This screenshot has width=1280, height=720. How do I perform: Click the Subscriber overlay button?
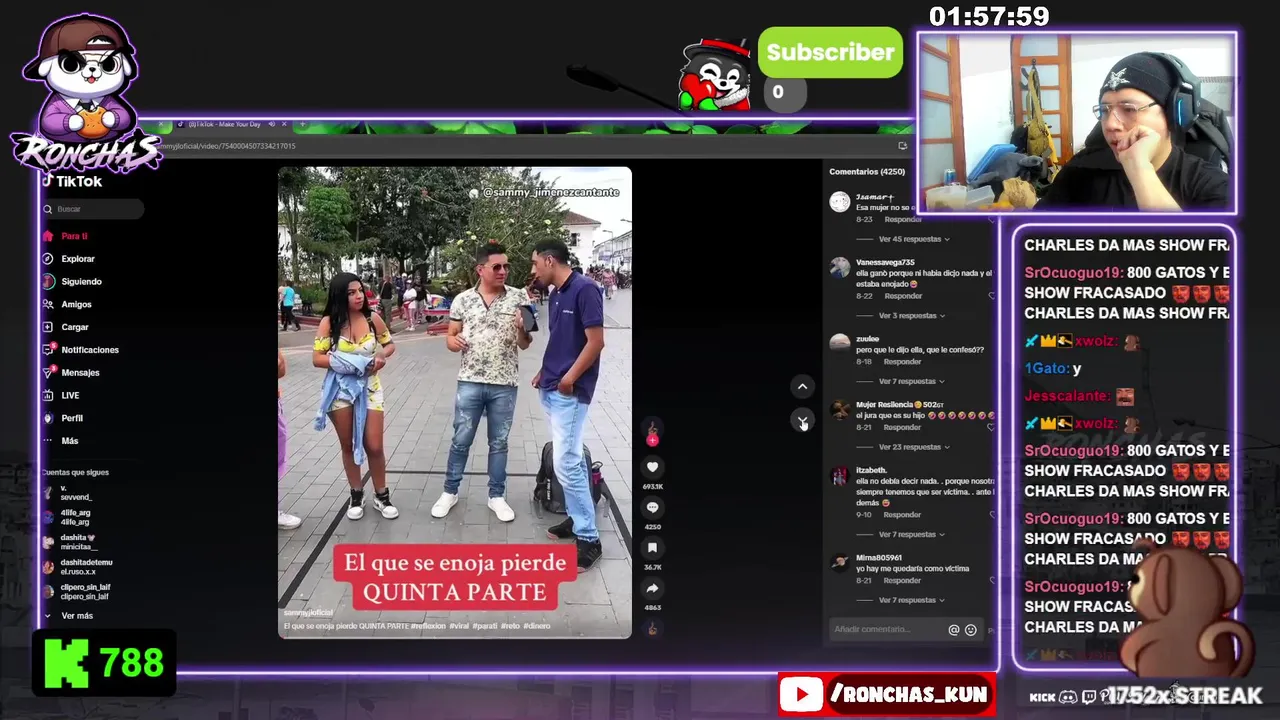pyautogui.click(x=830, y=53)
